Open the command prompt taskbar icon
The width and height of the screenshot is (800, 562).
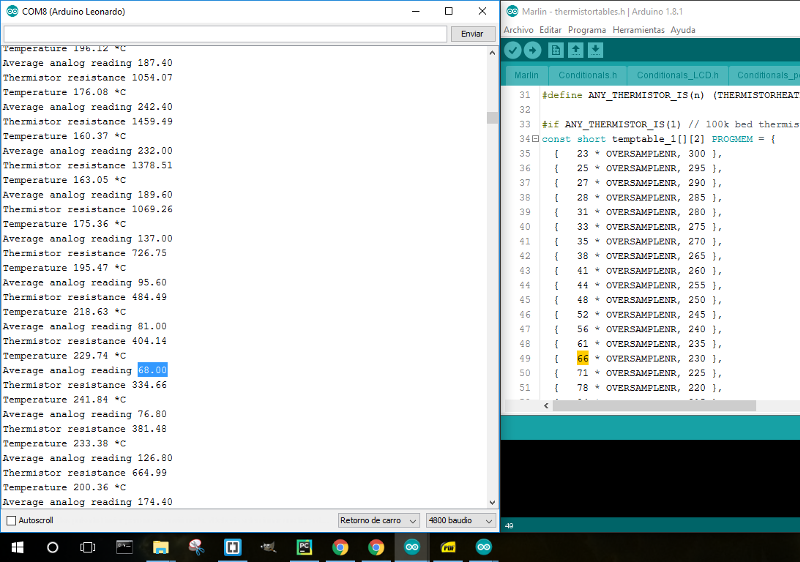(x=124, y=547)
